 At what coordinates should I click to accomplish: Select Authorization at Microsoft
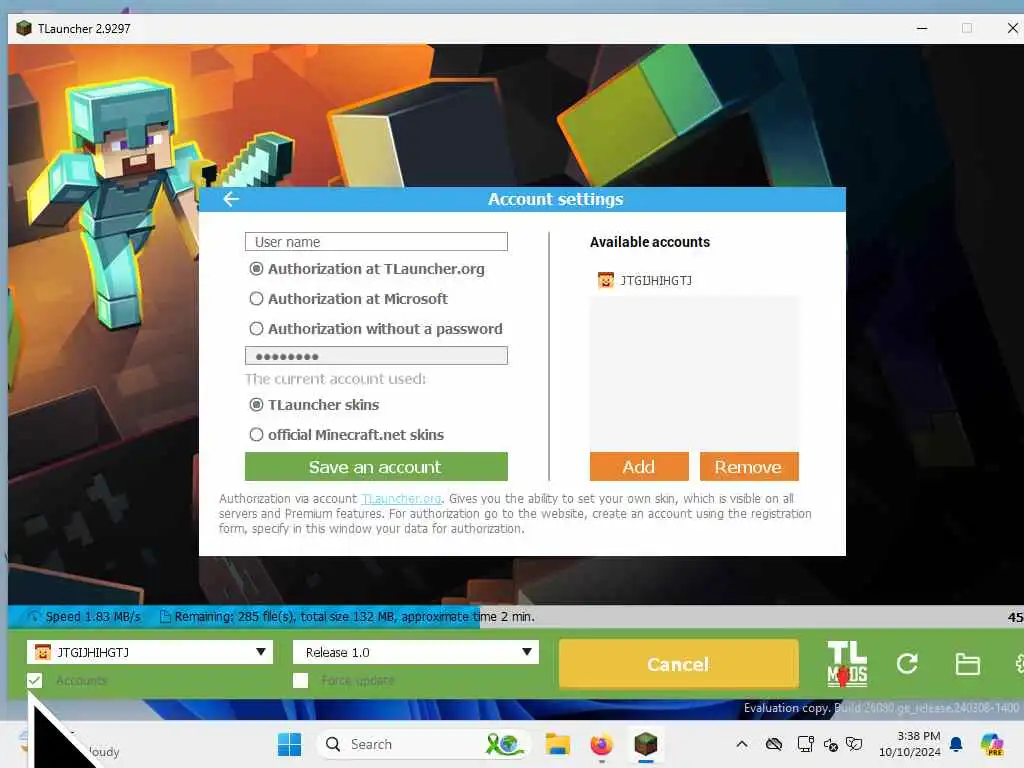pos(349,299)
